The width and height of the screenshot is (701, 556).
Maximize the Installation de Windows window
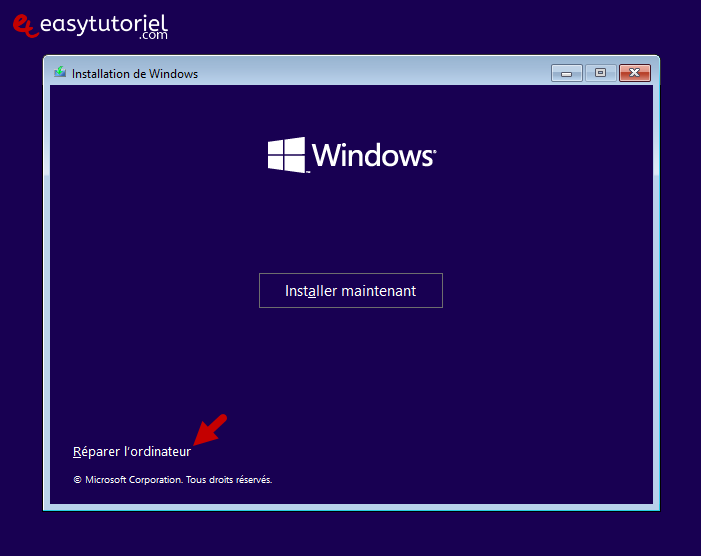click(x=600, y=73)
